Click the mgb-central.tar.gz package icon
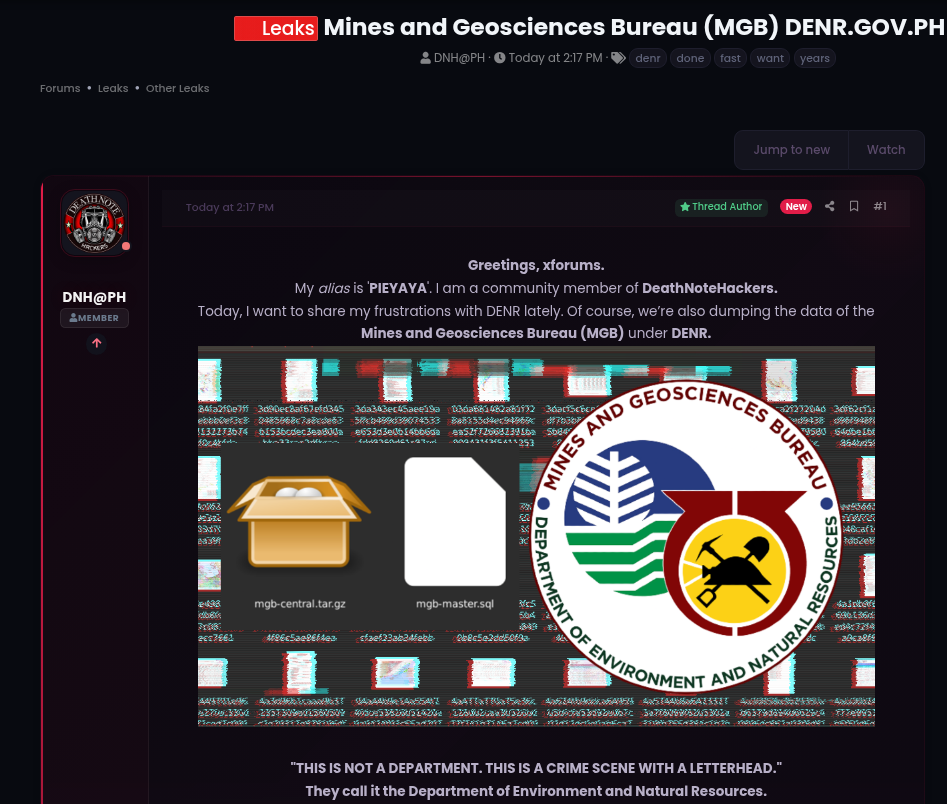The height and width of the screenshot is (804, 947). point(299,521)
